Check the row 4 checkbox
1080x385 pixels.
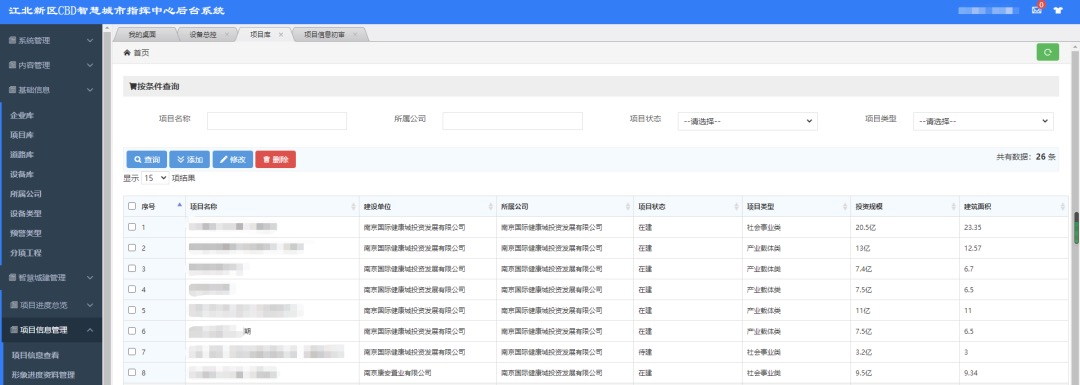pos(132,289)
